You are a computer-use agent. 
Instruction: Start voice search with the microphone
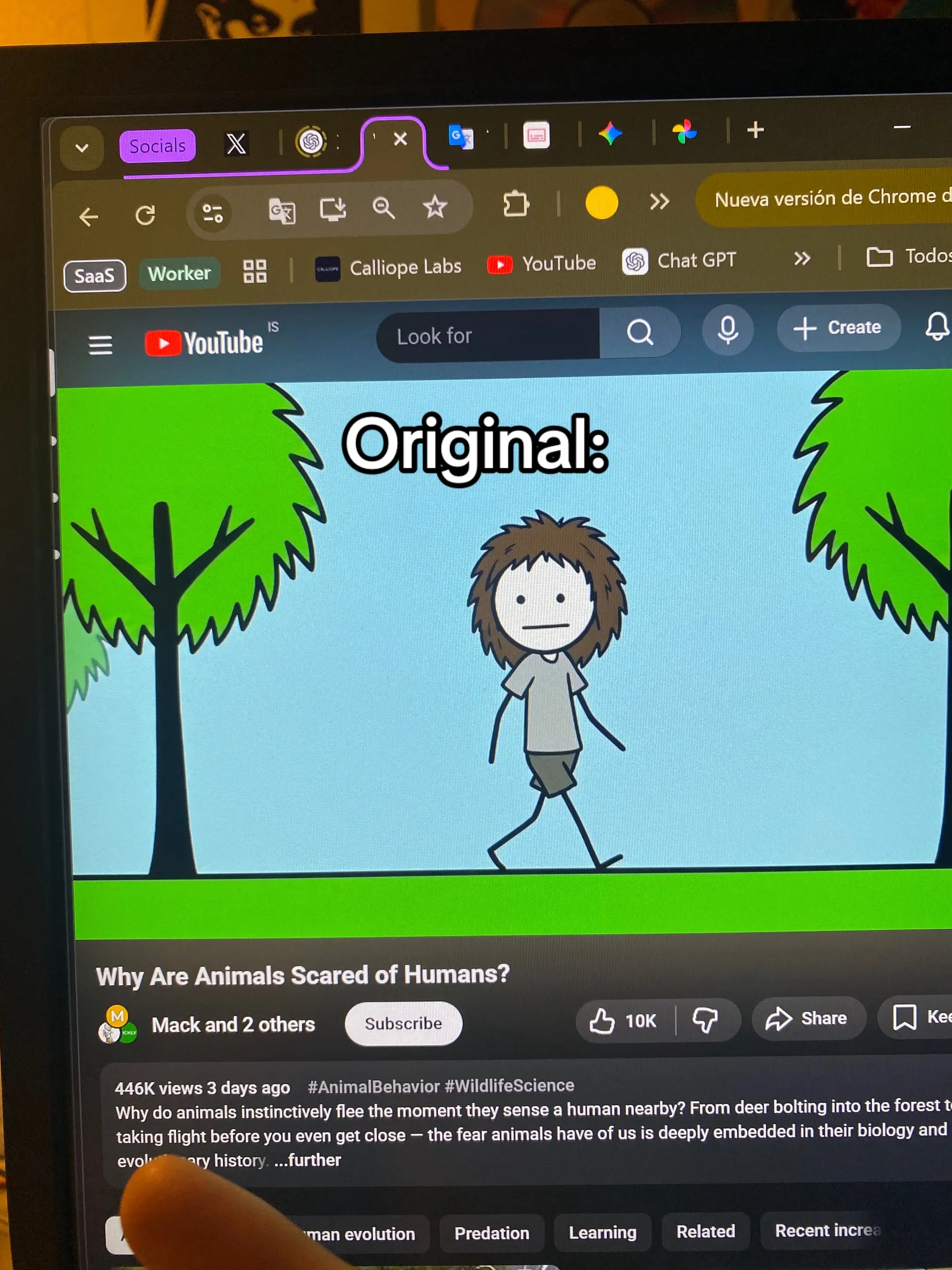[728, 330]
